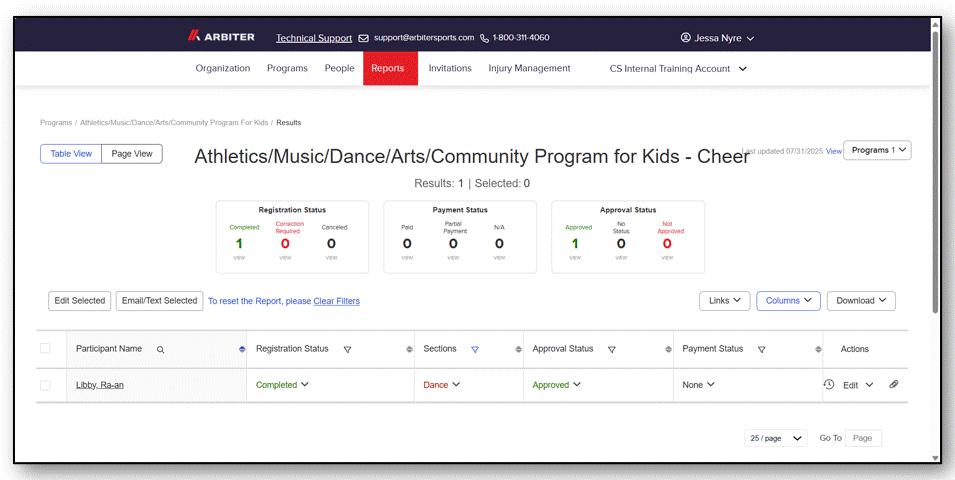The image size is (955, 480).
Task: Expand the Dance section dropdown
Action: pyautogui.click(x=442, y=385)
